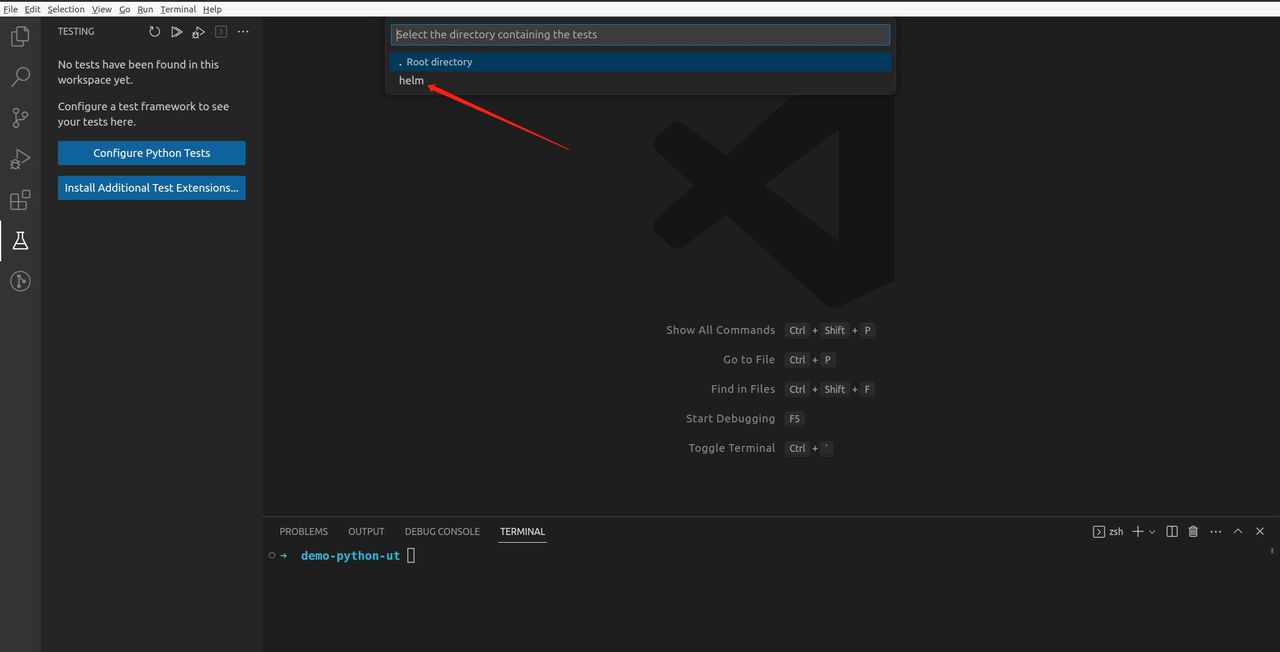Maximize the panel size chevron

tap(1238, 531)
